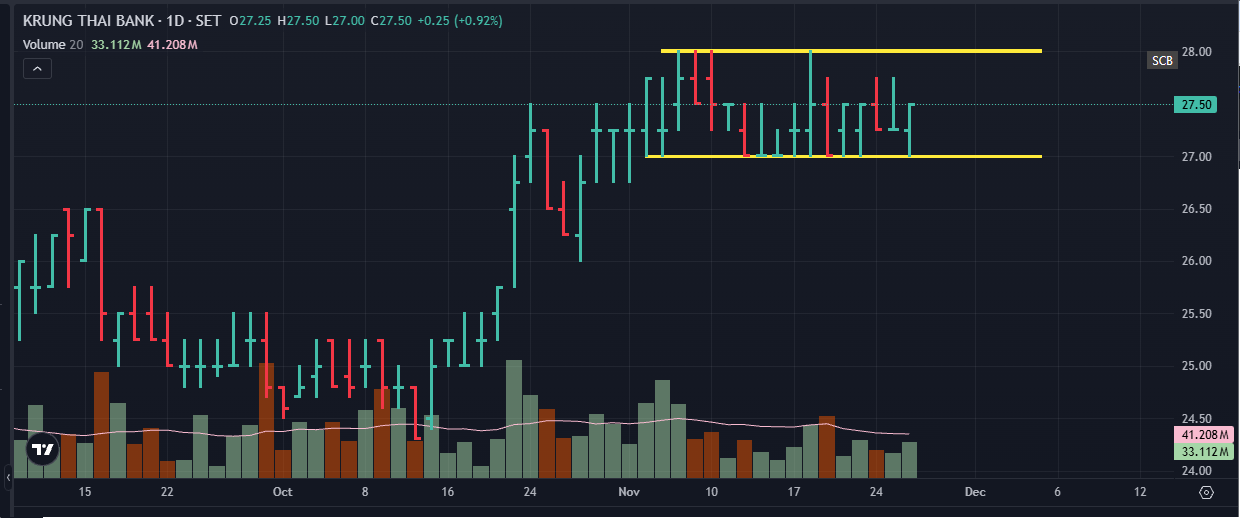Open chart settings hexagon gear icon
This screenshot has height=518, width=1240.
pos(1206,492)
